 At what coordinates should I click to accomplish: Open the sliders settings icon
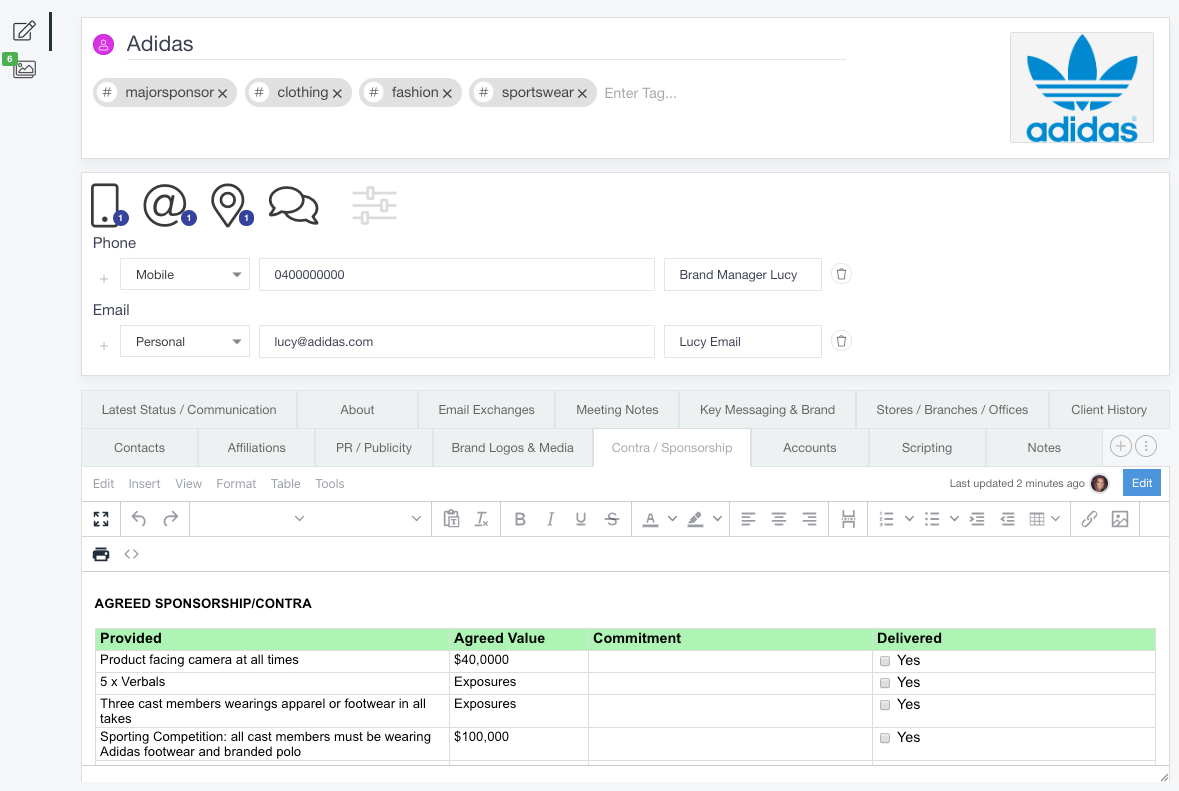pos(374,205)
